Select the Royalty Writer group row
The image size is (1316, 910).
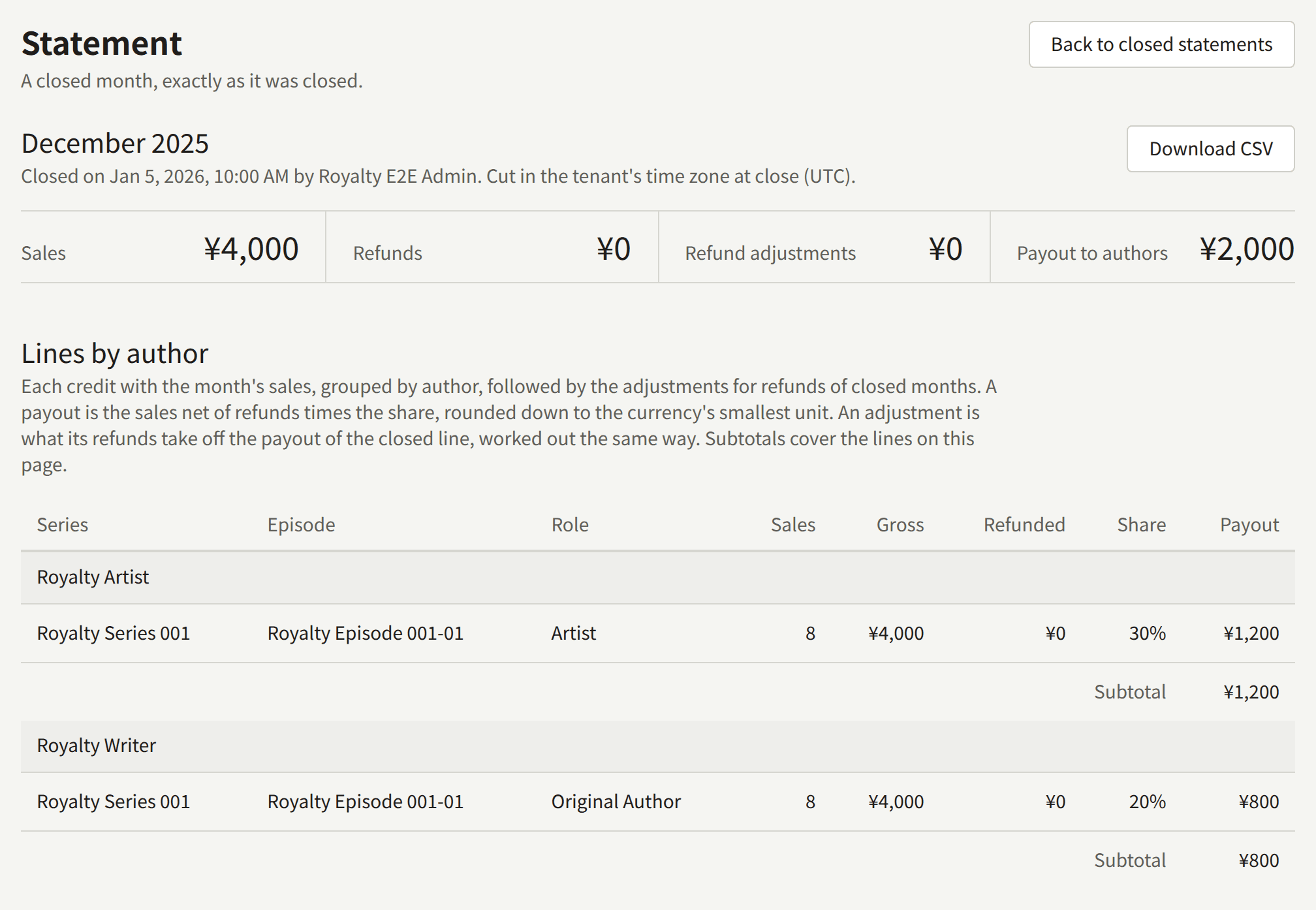click(x=658, y=746)
